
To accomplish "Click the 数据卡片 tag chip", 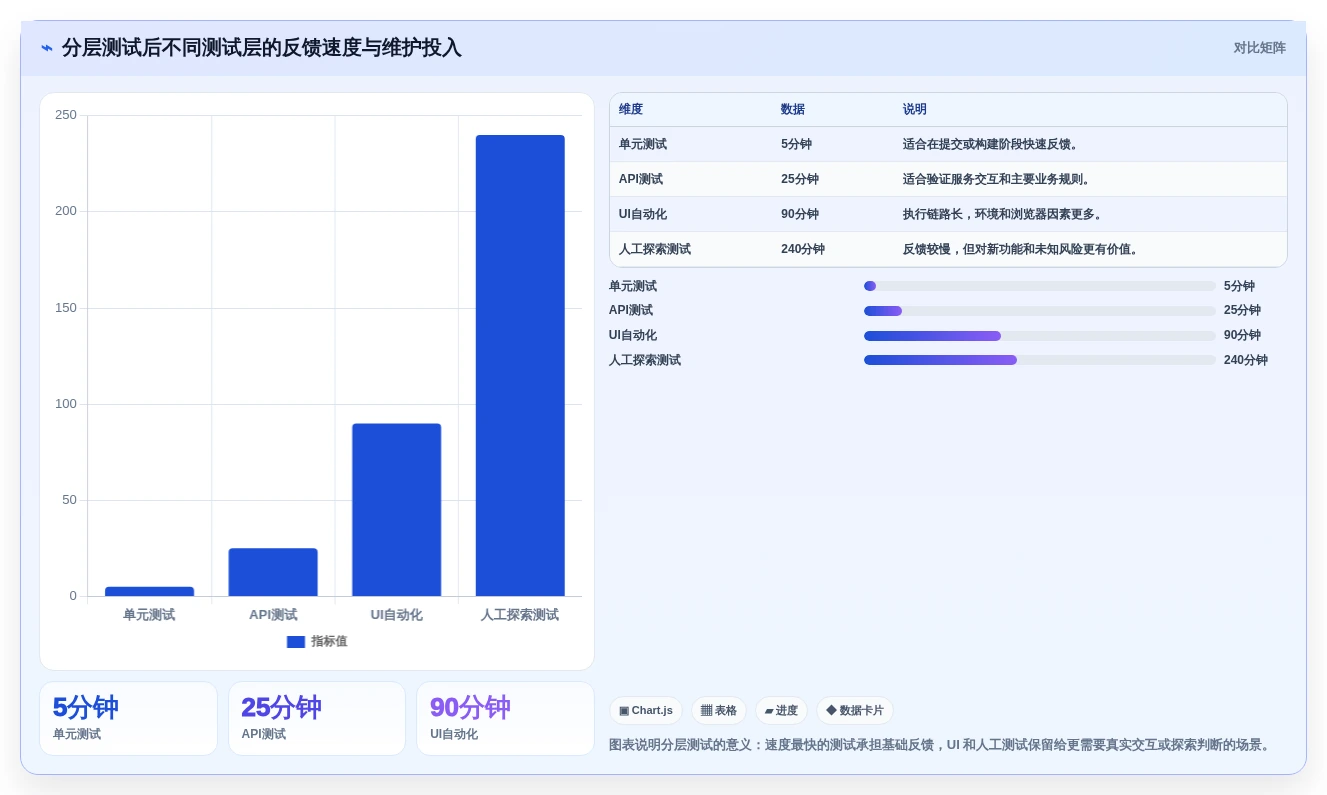I will (x=855, y=711).
